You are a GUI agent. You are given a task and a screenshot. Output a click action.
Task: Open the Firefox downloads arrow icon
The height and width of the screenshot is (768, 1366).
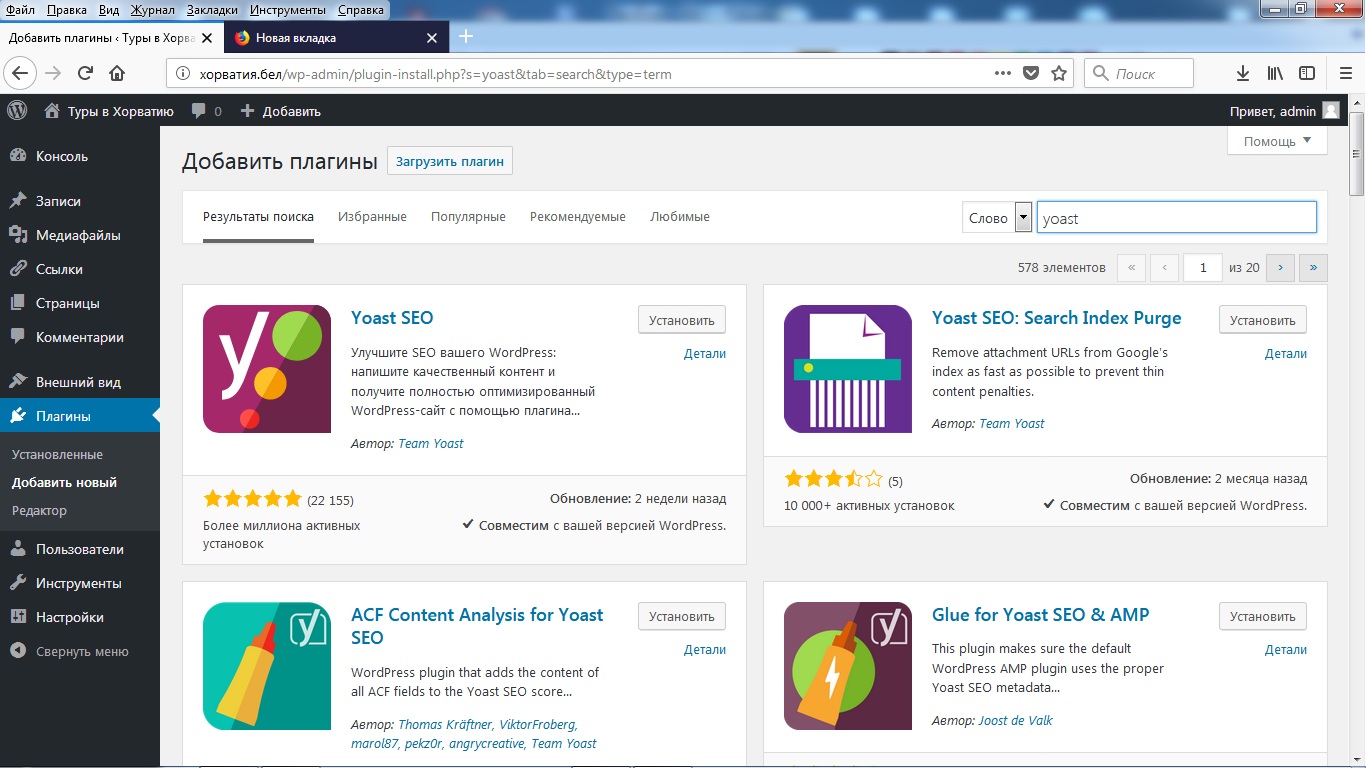point(1243,73)
